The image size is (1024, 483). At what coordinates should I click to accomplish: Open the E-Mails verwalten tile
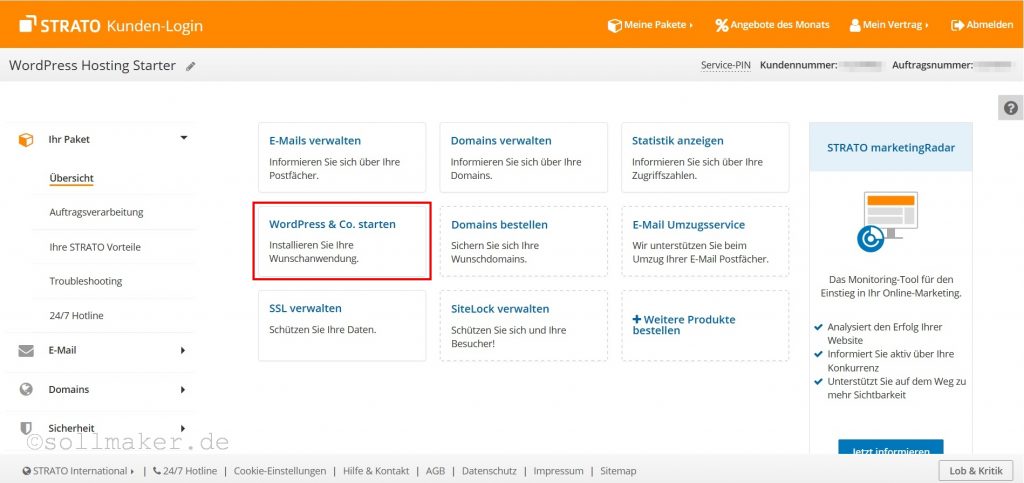(x=342, y=157)
